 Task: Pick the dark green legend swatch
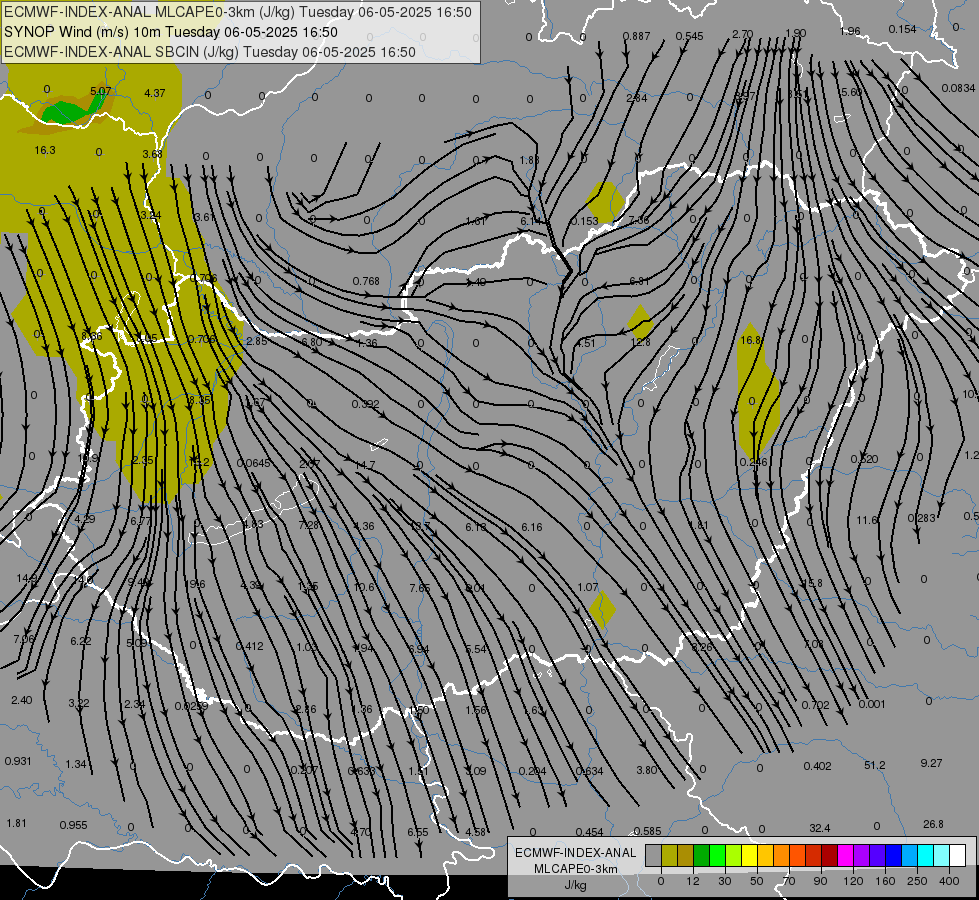[702, 856]
